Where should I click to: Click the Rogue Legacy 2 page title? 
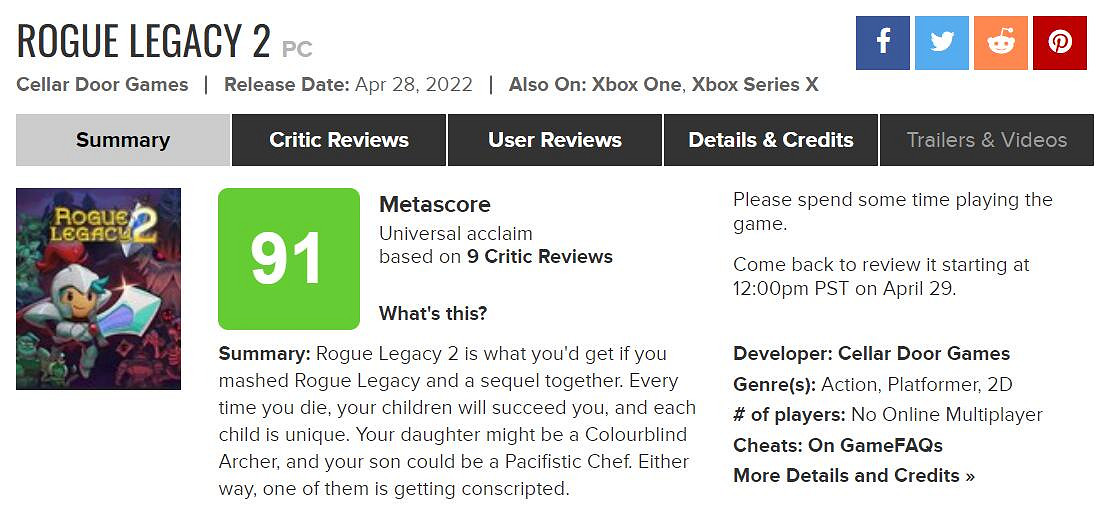144,41
